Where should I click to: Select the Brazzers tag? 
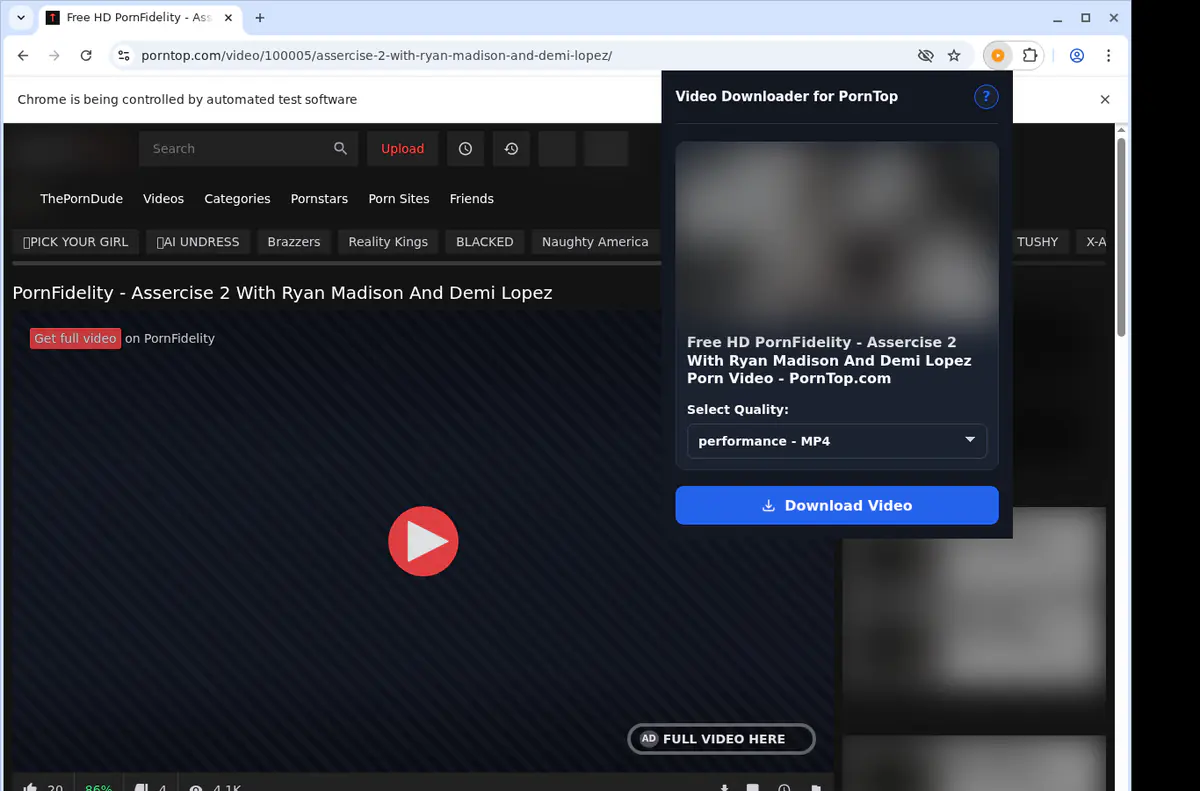tap(294, 242)
